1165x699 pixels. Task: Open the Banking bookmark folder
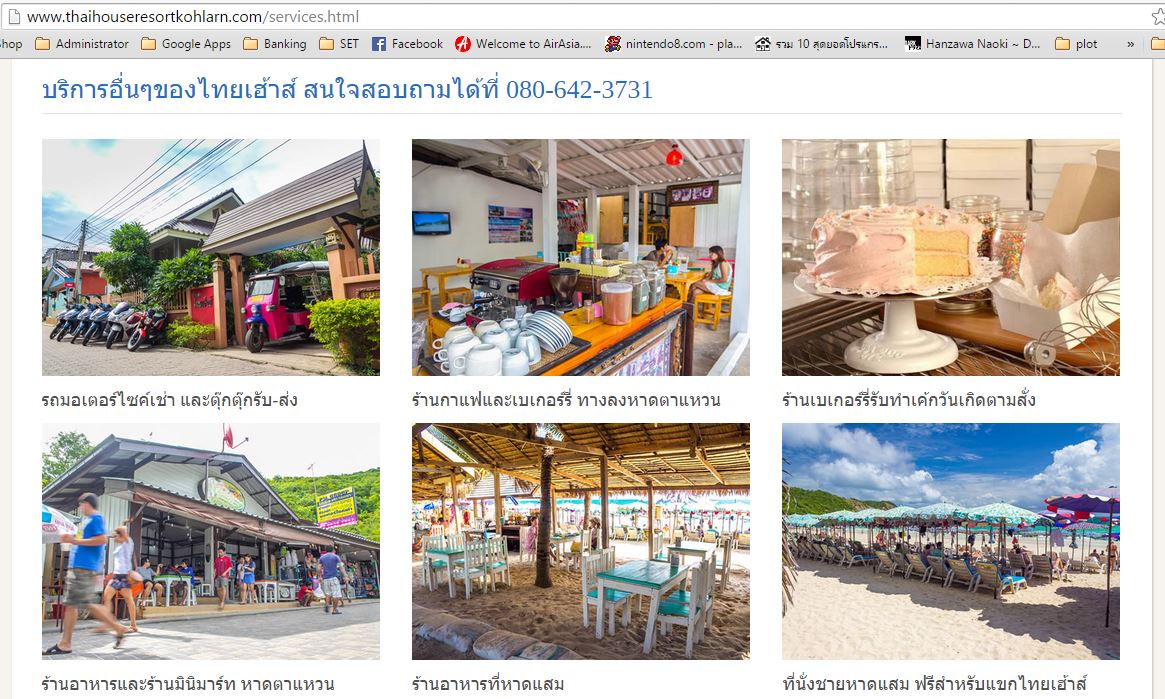tap(274, 44)
